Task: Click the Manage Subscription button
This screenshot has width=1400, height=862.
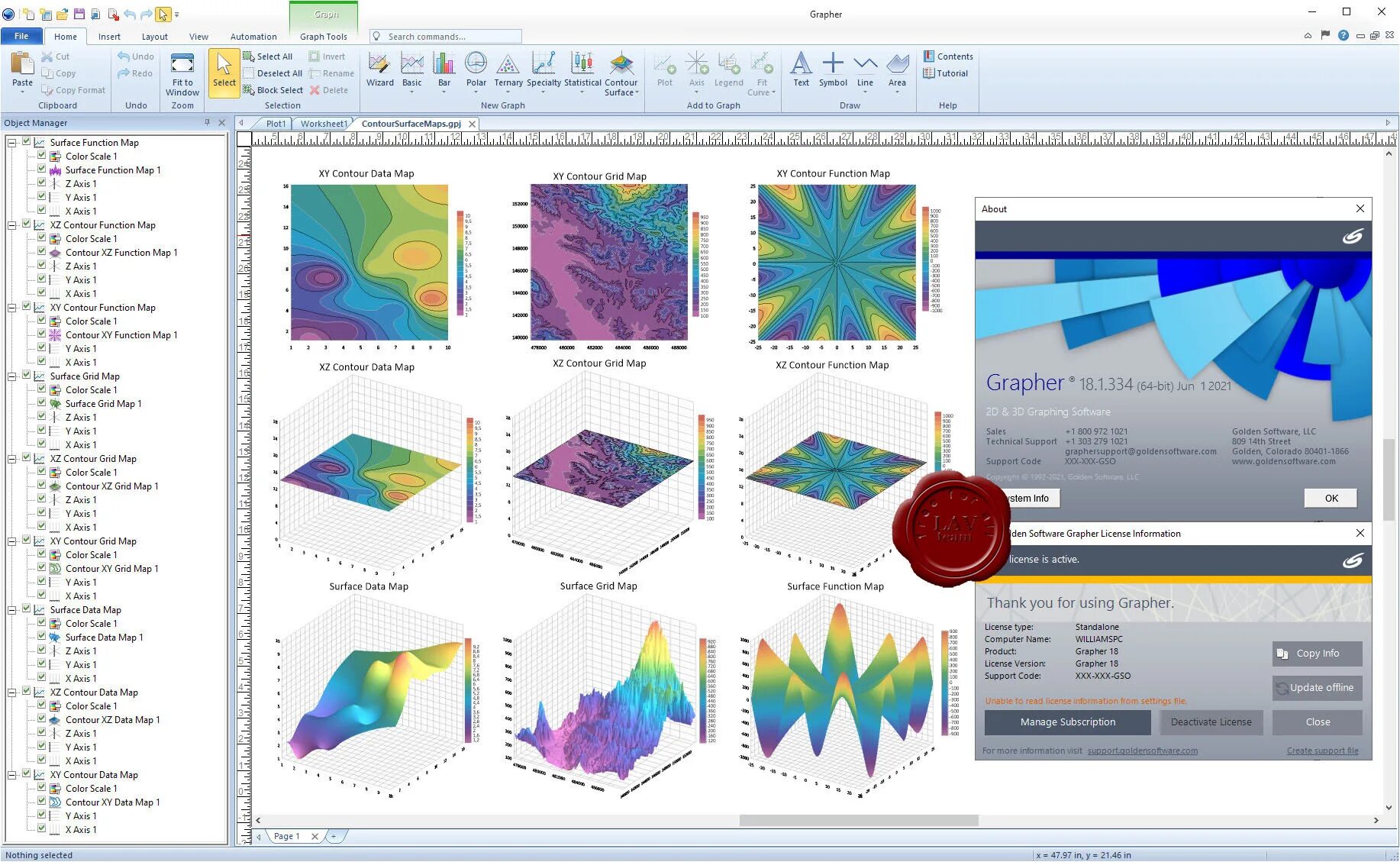Action: click(x=1067, y=722)
